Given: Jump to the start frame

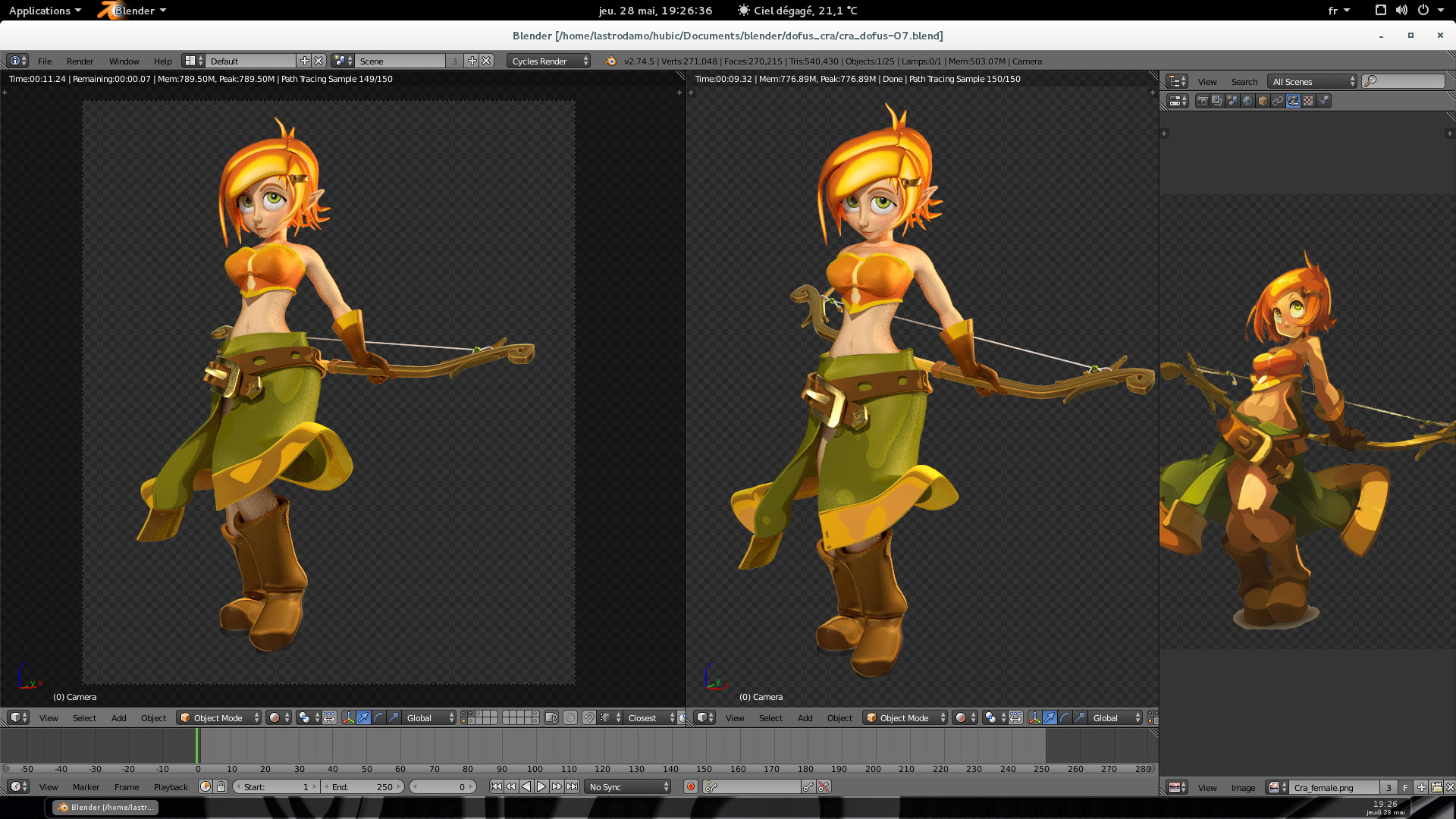Looking at the screenshot, I should click(x=496, y=787).
